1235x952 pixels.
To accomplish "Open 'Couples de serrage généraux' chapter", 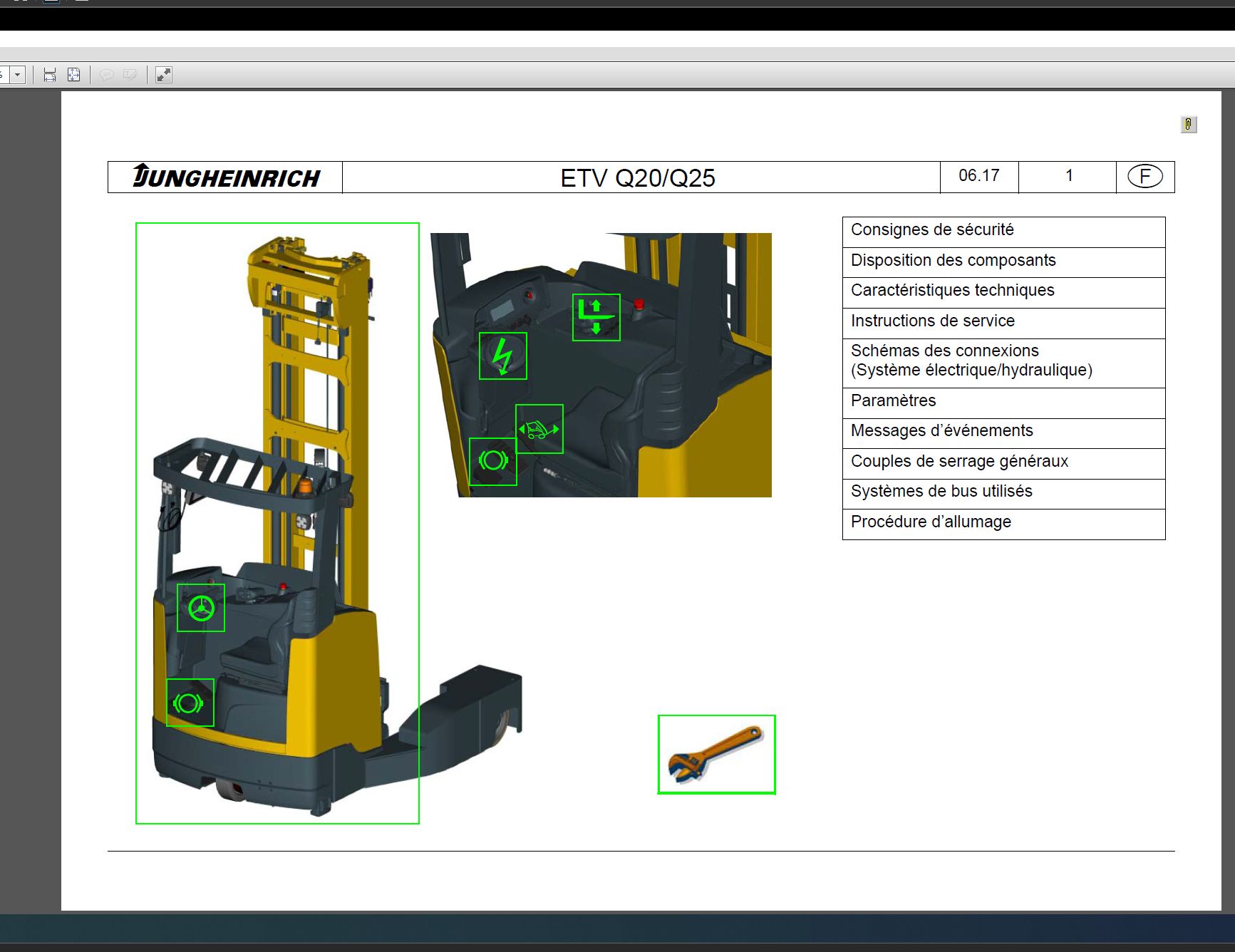I will point(1003,463).
